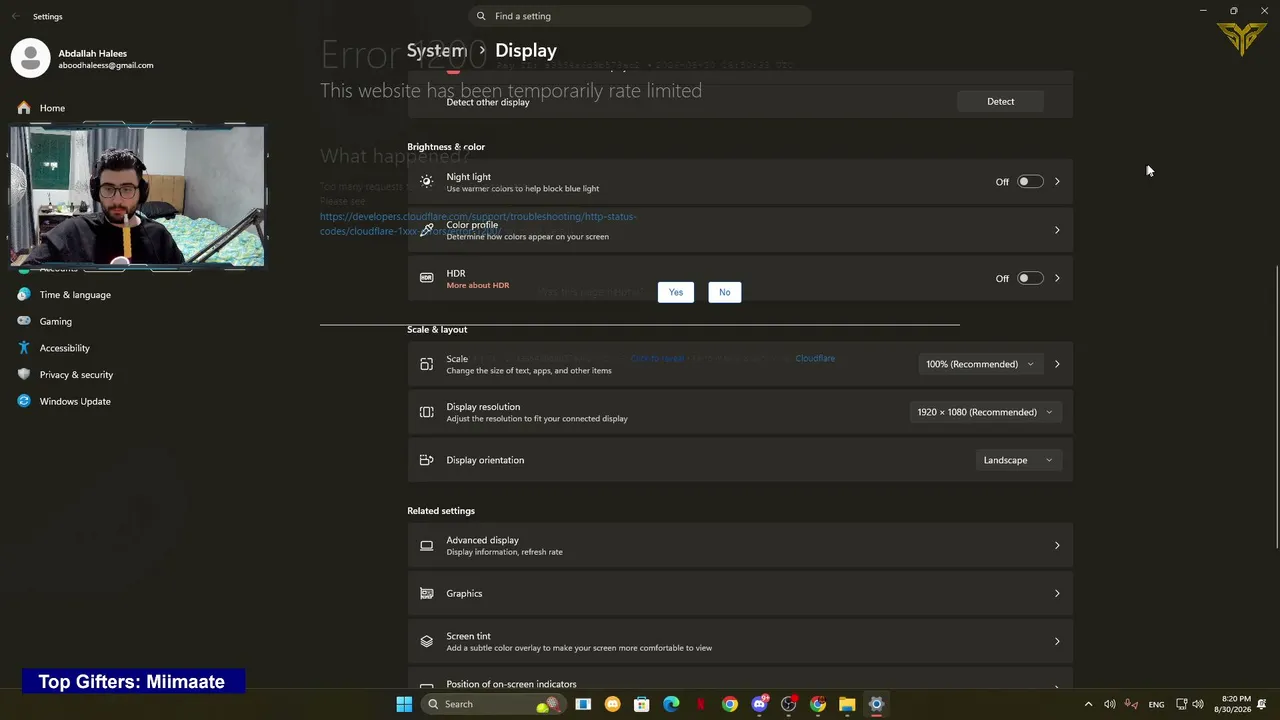Screen dimensions: 1280x720
Task: Click the No button on error page
Action: tap(725, 292)
